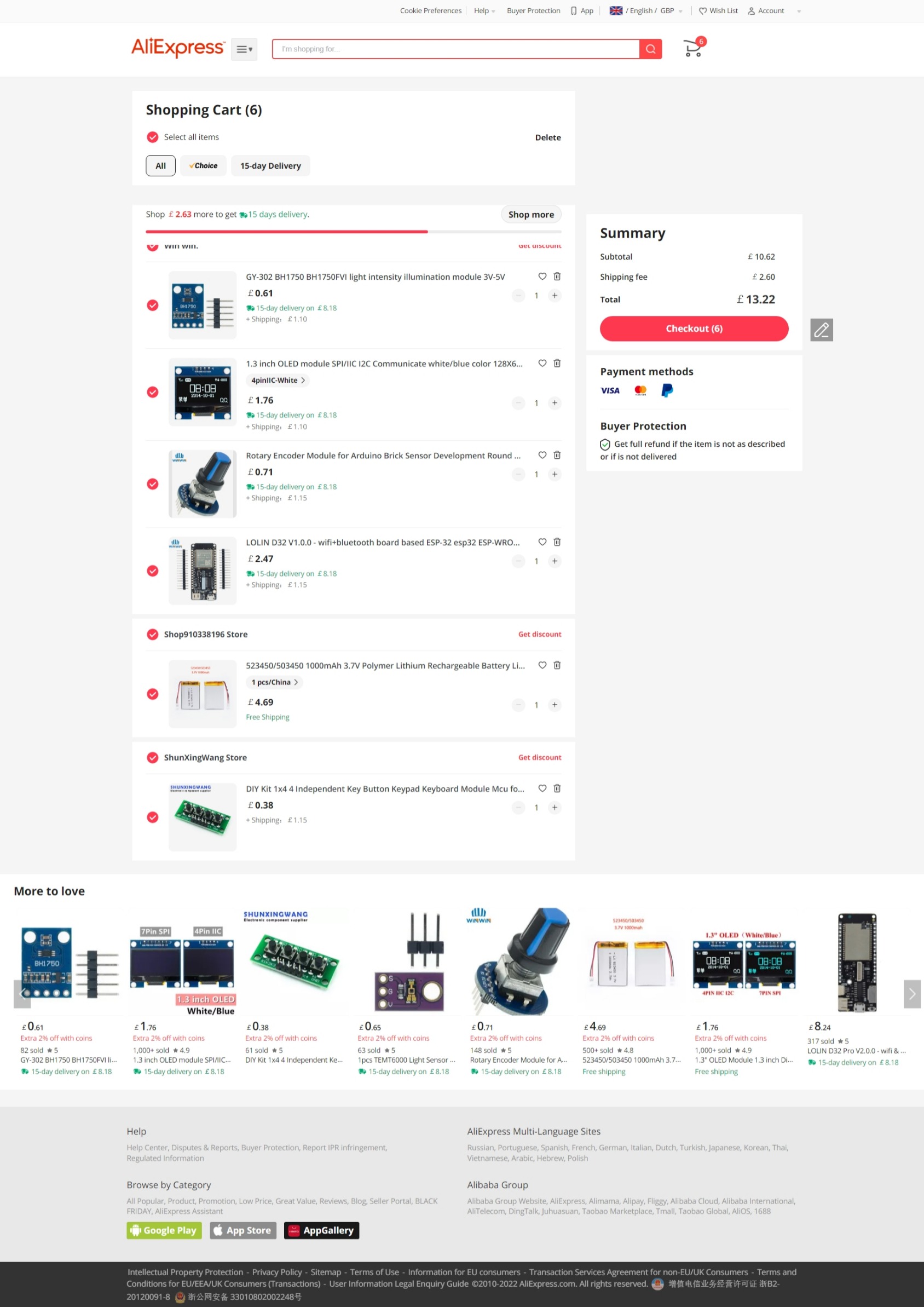Toggle ShunXingWang Store checkbox
The height and width of the screenshot is (1307, 924).
coord(153,758)
